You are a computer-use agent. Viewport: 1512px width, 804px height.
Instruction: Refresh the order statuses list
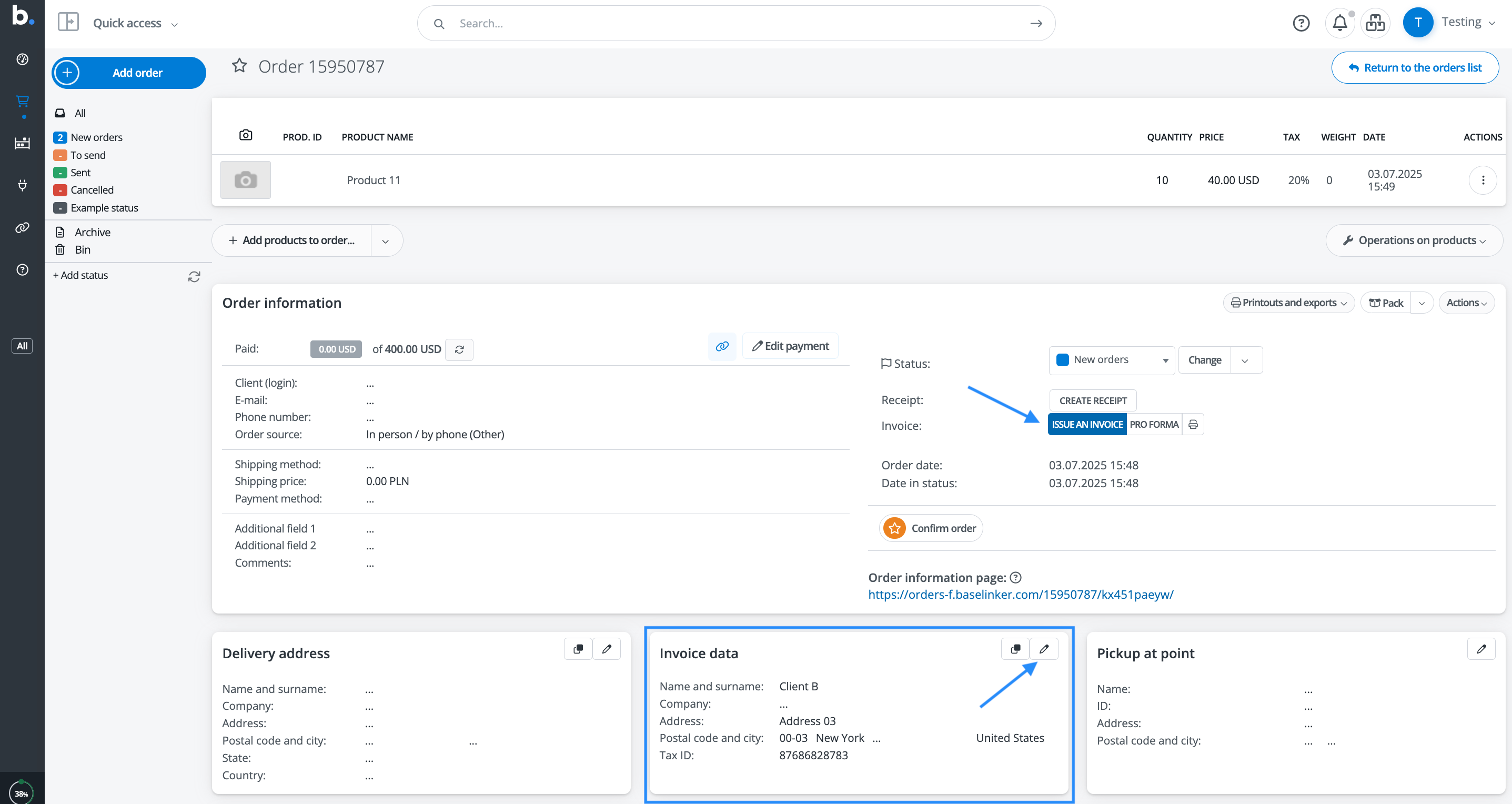tap(194, 276)
